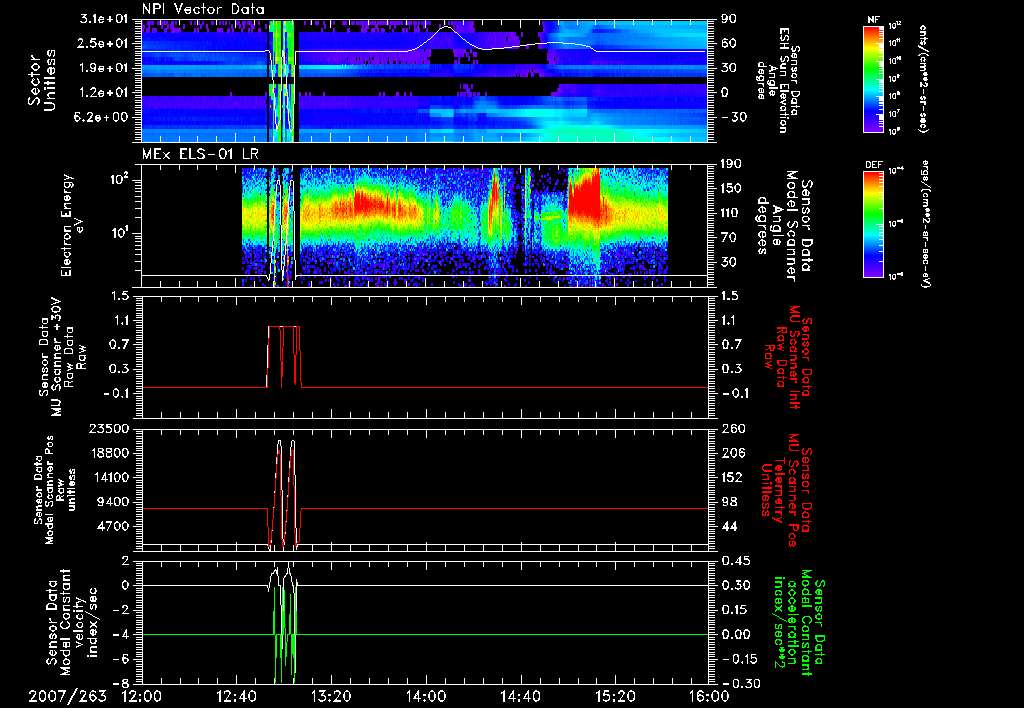Click the '-8' velocity tick value

pos(121,683)
